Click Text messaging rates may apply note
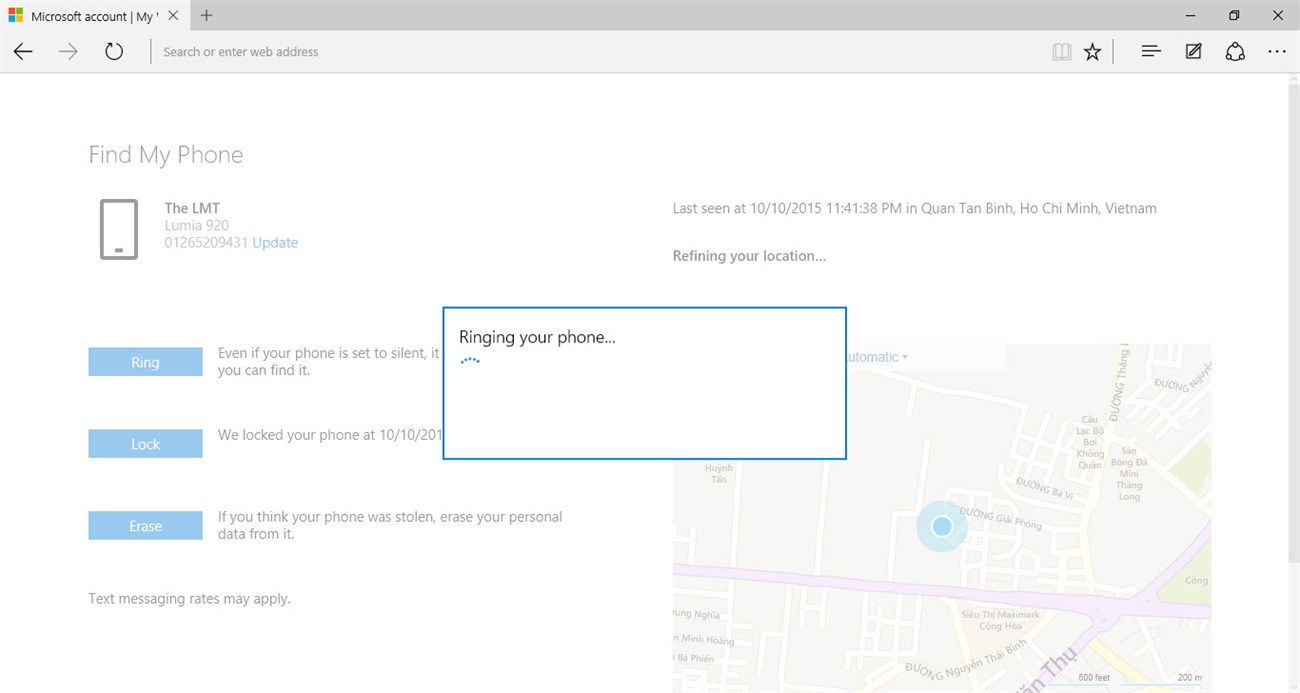Screen dimensions: 1300x693 pos(189,599)
